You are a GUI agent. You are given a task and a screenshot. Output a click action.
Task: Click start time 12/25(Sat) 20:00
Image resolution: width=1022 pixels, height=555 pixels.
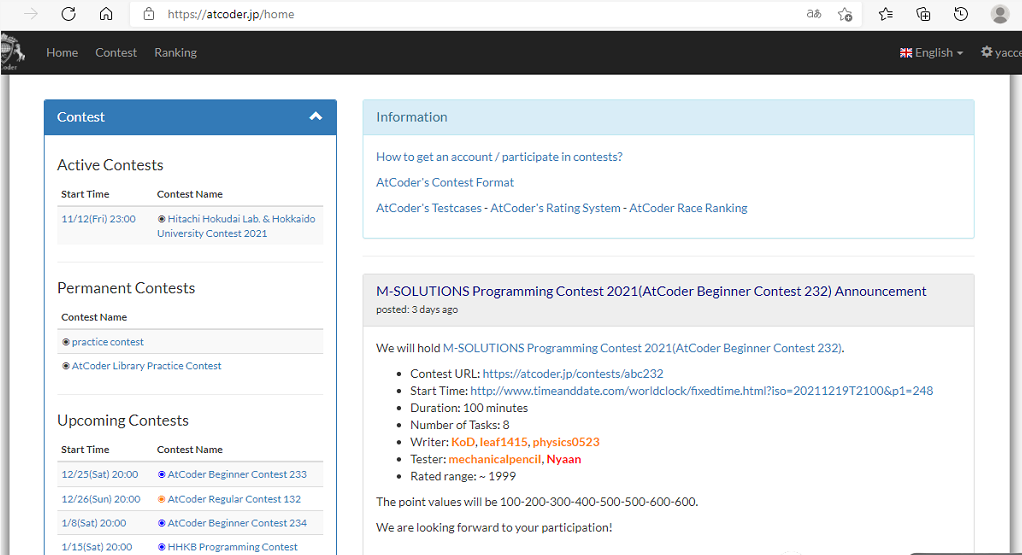(100, 474)
